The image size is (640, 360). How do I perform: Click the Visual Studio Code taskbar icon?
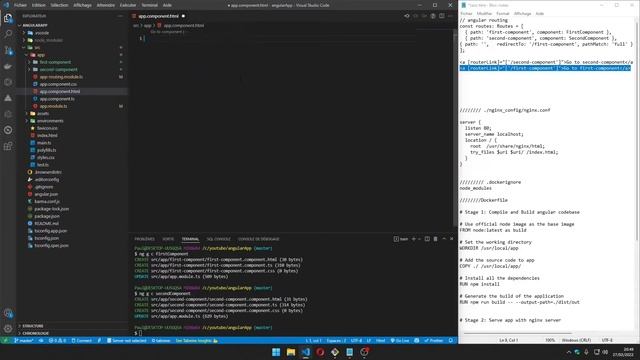(305, 352)
